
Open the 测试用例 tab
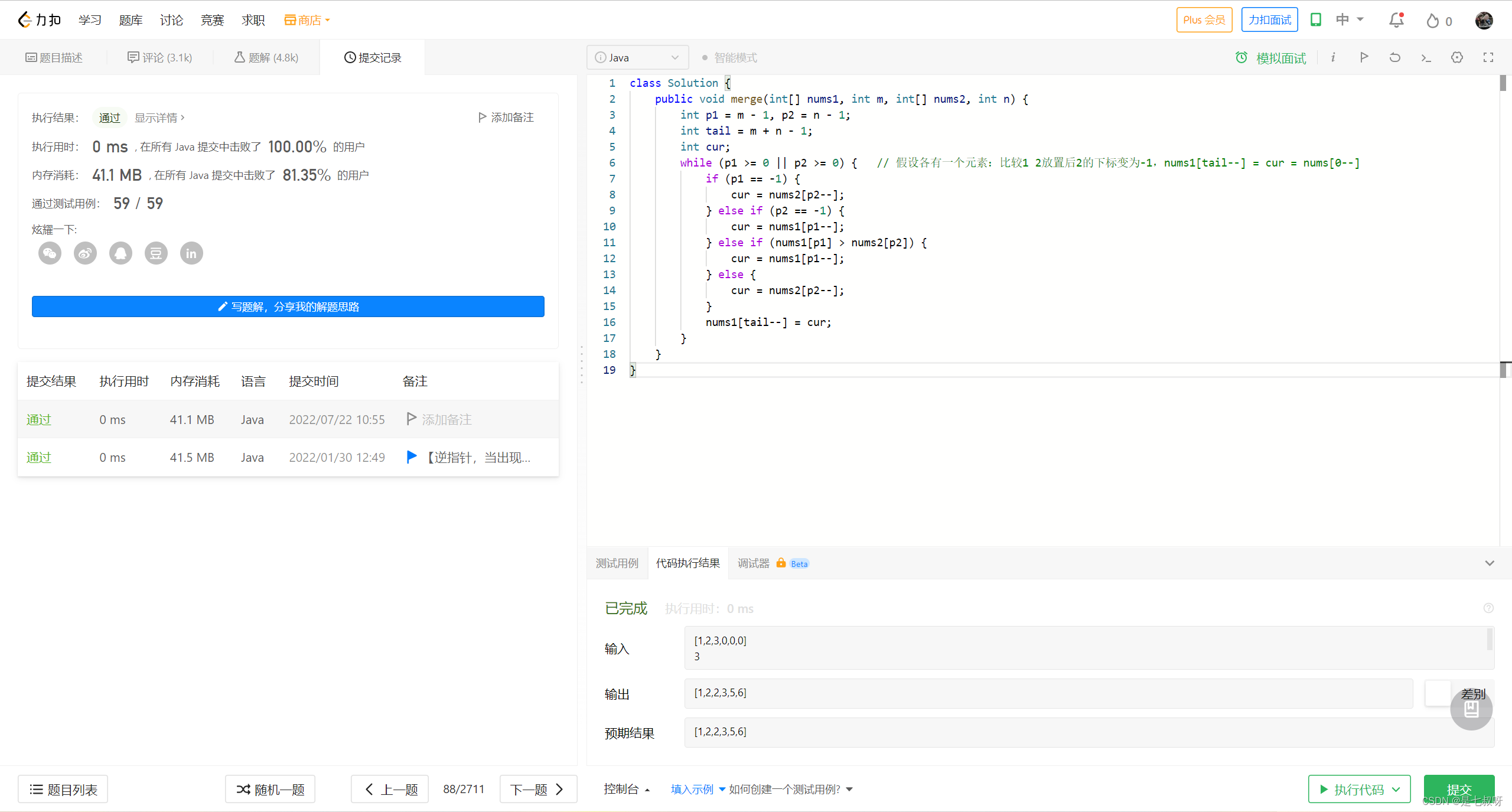coord(617,563)
